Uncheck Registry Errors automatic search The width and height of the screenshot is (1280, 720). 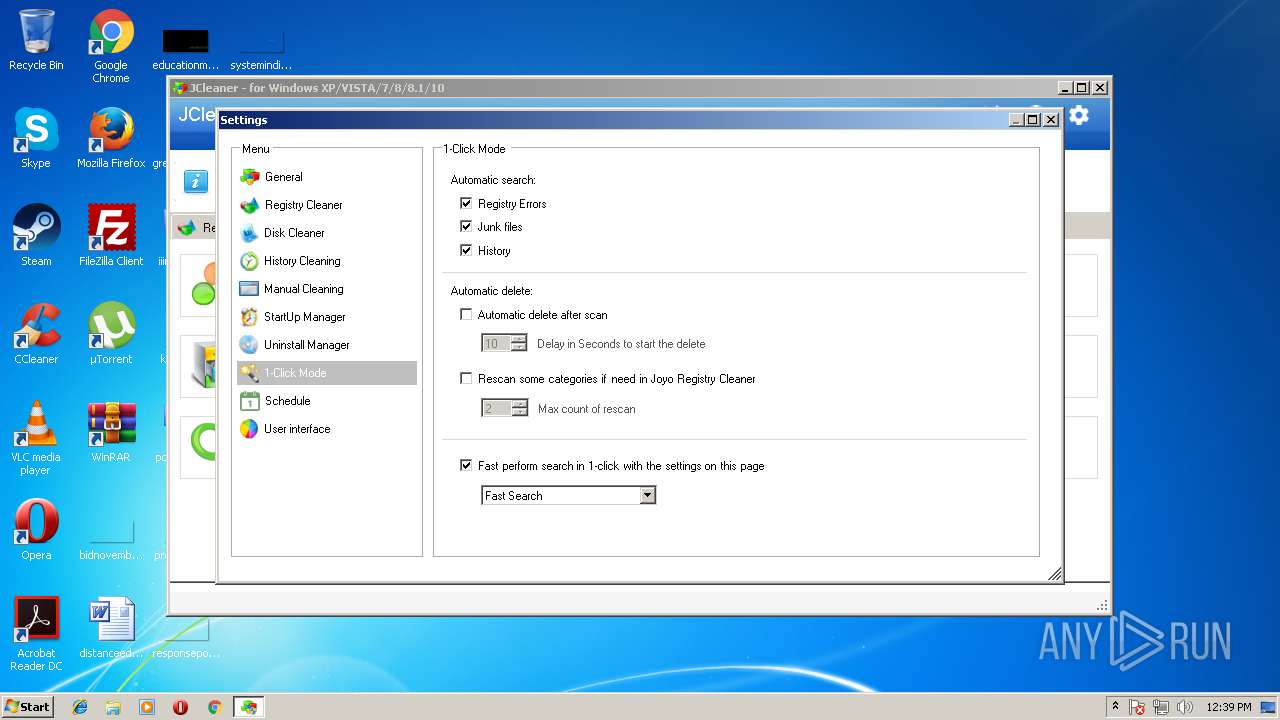[466, 203]
